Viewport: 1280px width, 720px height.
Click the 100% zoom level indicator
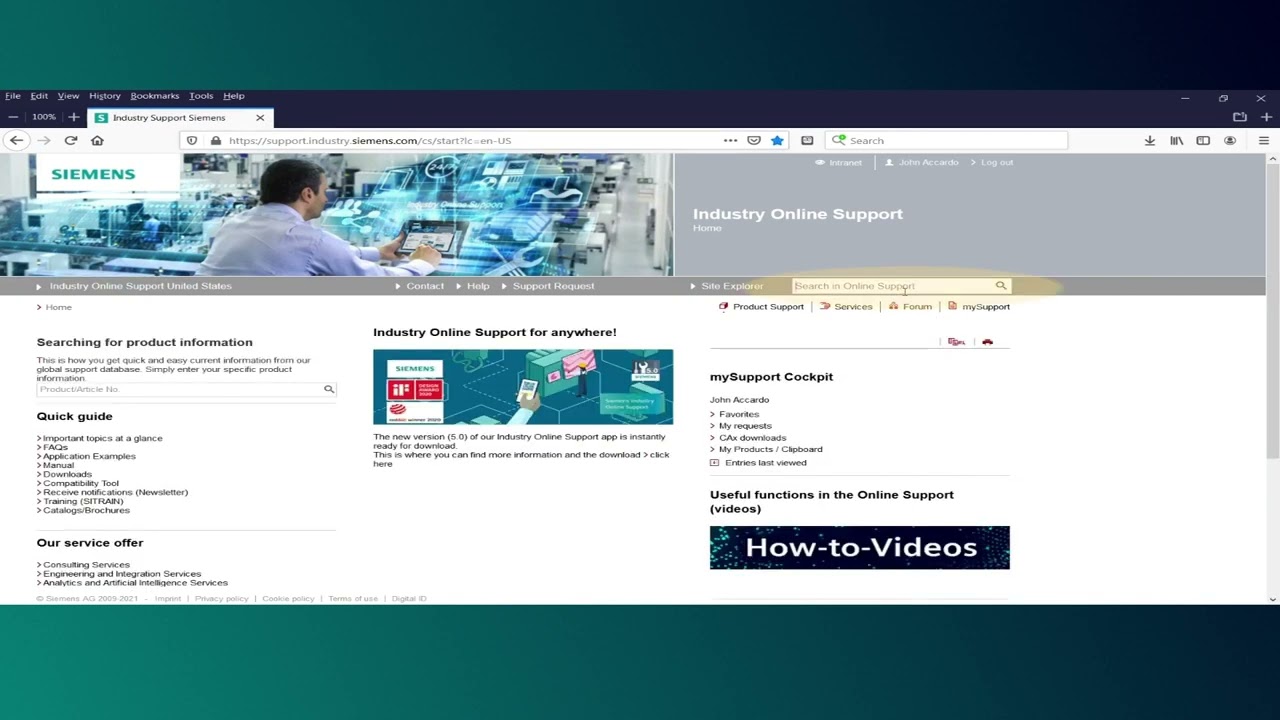pos(44,117)
